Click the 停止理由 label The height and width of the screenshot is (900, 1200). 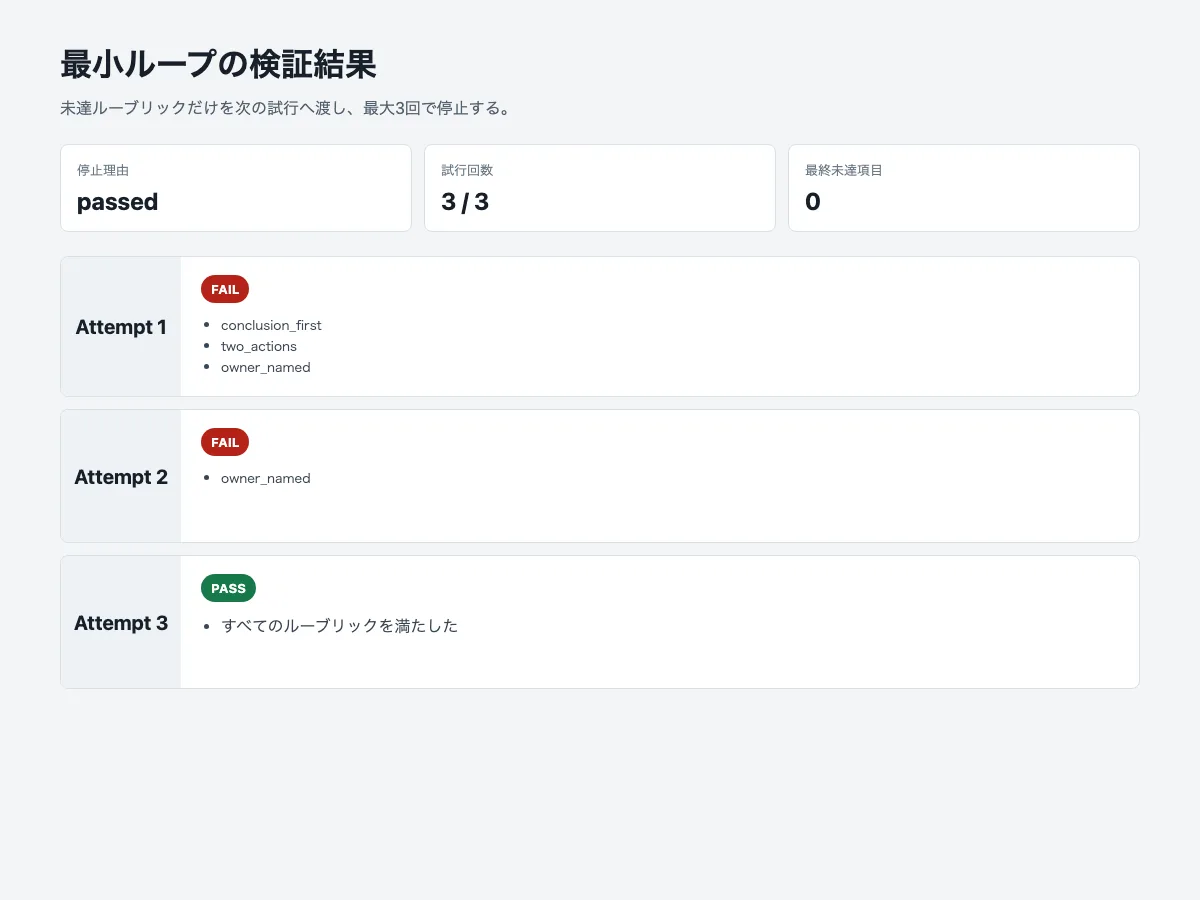point(103,170)
